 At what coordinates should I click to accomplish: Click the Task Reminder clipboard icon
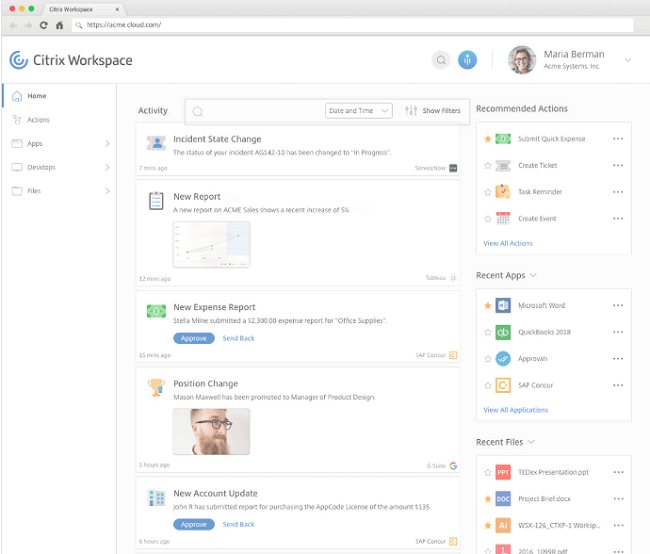pyautogui.click(x=503, y=192)
